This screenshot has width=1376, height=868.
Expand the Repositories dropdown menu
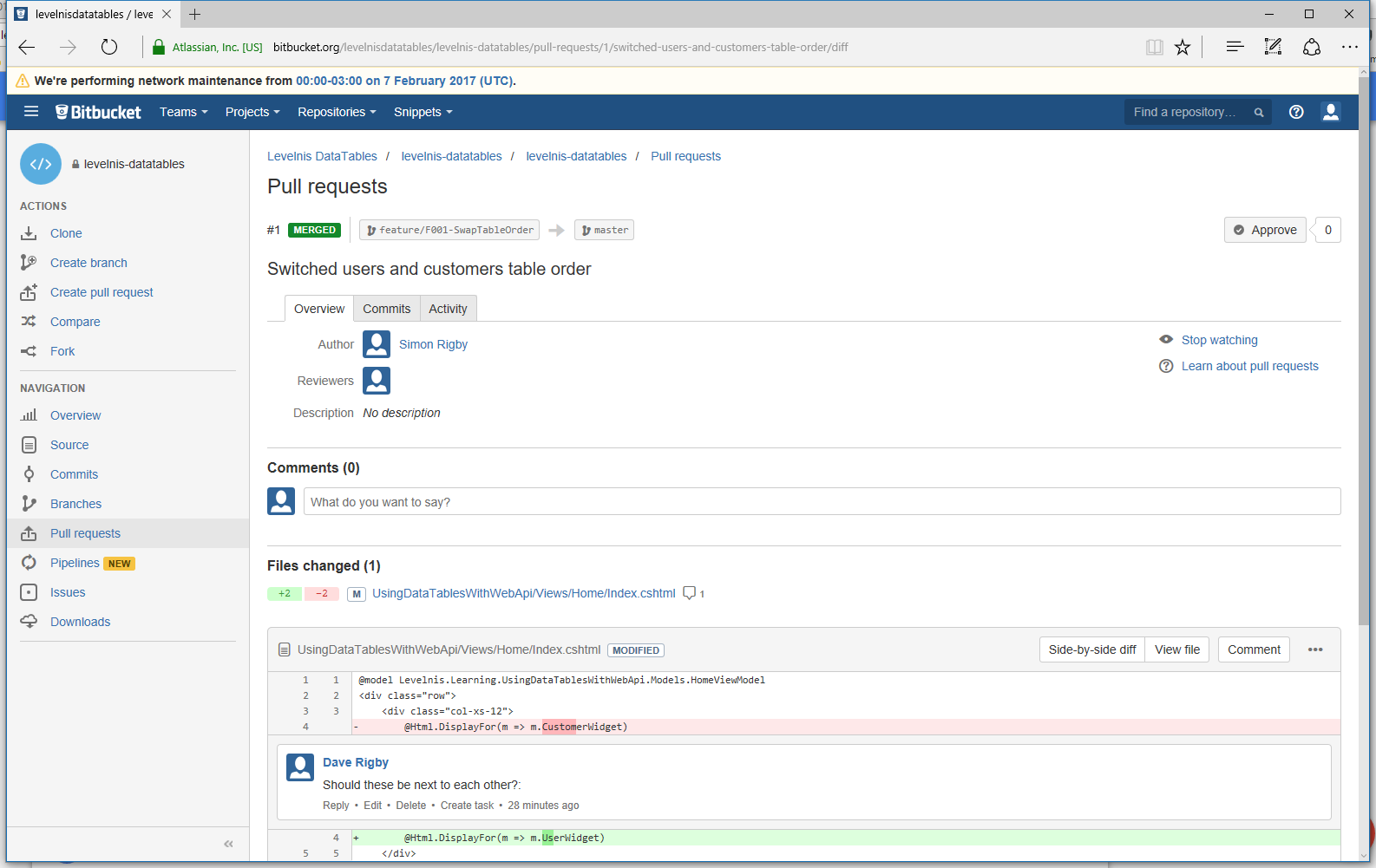[x=337, y=112]
